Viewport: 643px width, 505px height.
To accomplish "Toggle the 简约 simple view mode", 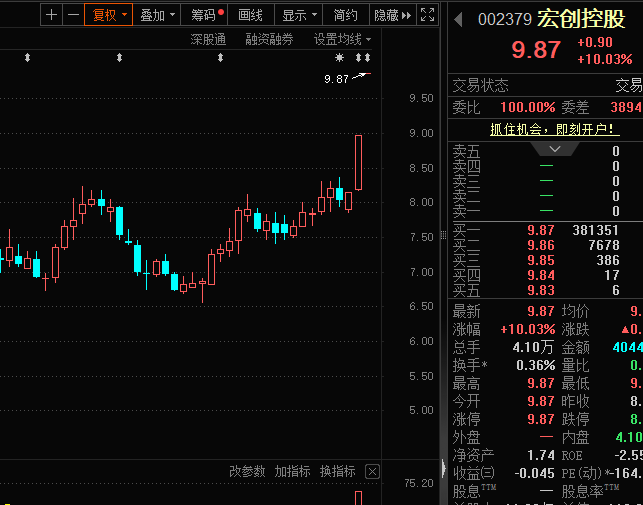I will (346, 15).
